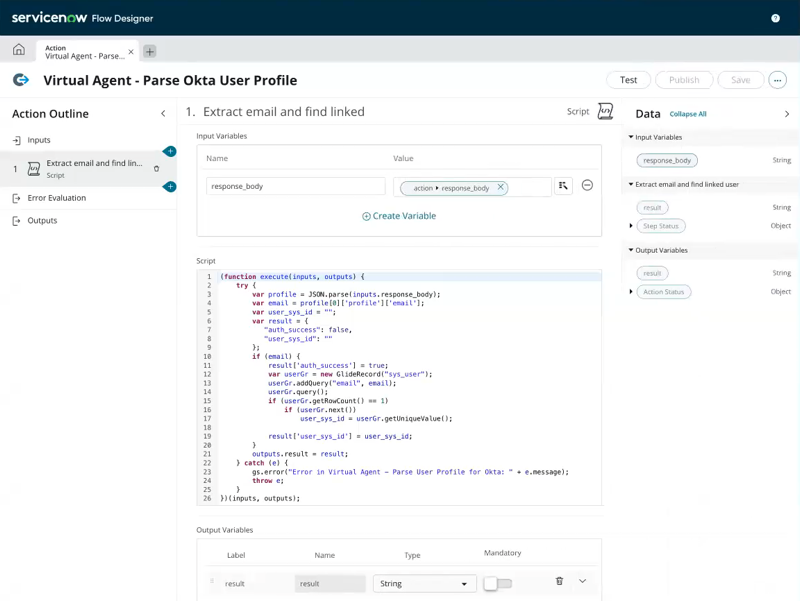Click the Error Evaluation arrow icon
Screen dimensions: 800x601
tap(16, 198)
